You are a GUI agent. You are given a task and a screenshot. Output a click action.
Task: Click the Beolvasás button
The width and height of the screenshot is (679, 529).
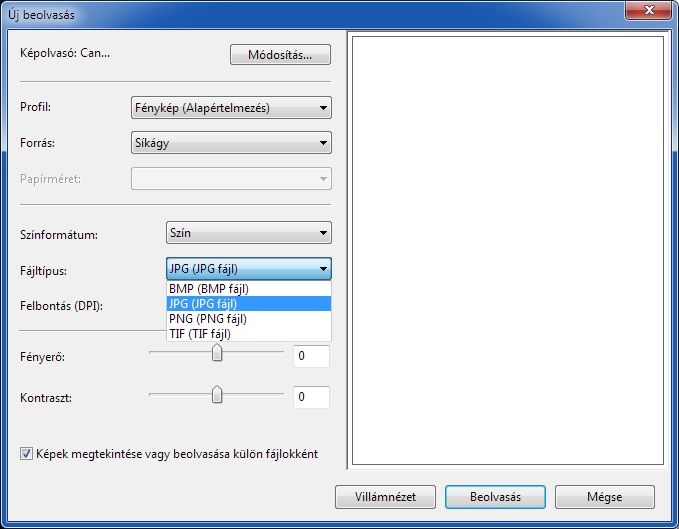click(x=495, y=497)
